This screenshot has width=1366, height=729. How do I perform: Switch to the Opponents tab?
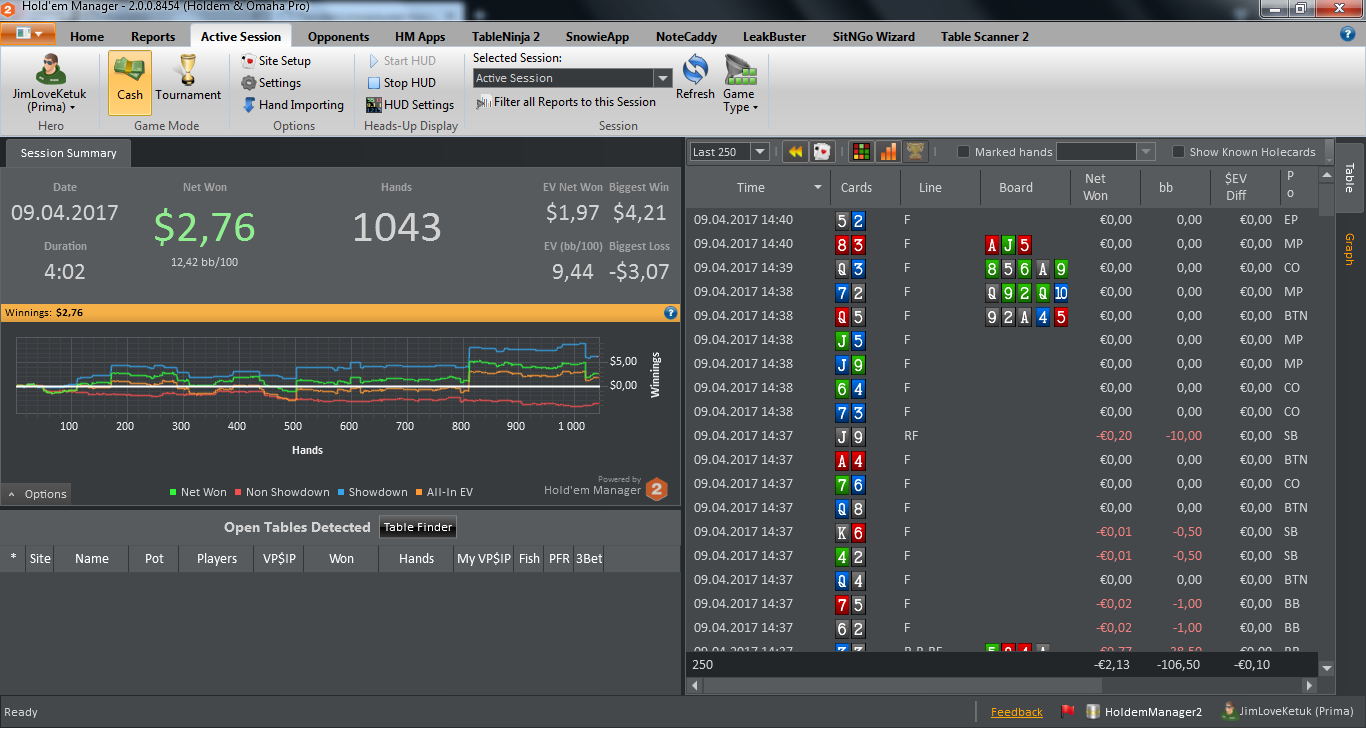pos(338,37)
